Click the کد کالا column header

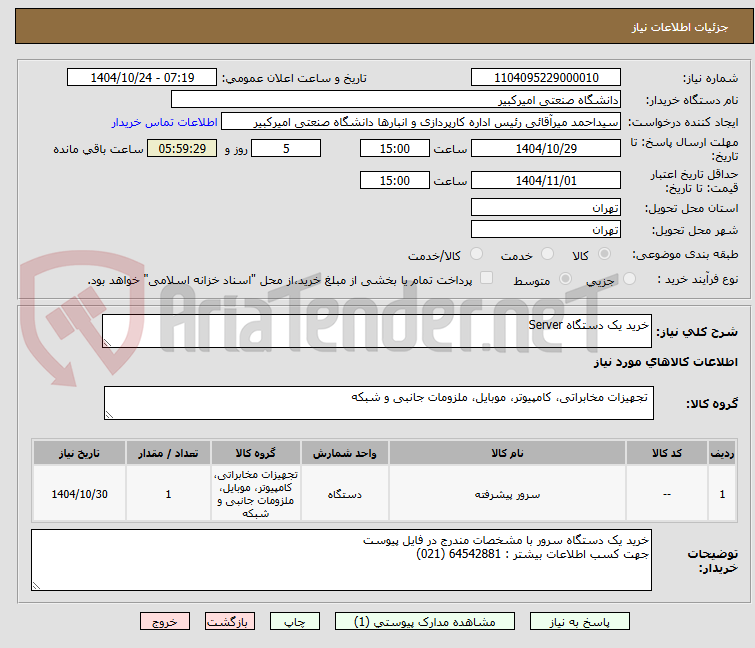666,453
